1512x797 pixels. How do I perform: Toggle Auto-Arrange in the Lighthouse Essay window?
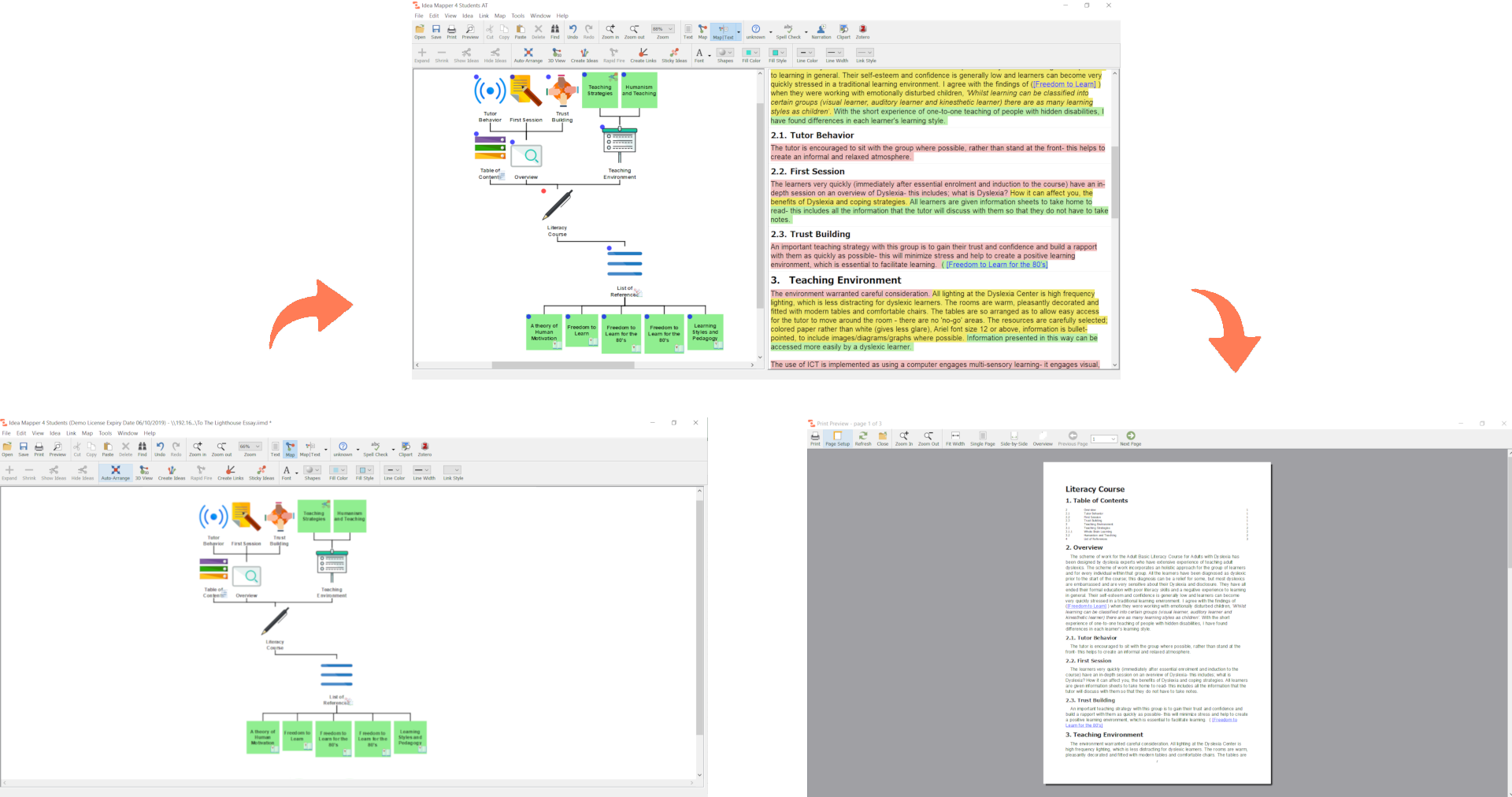(x=115, y=473)
